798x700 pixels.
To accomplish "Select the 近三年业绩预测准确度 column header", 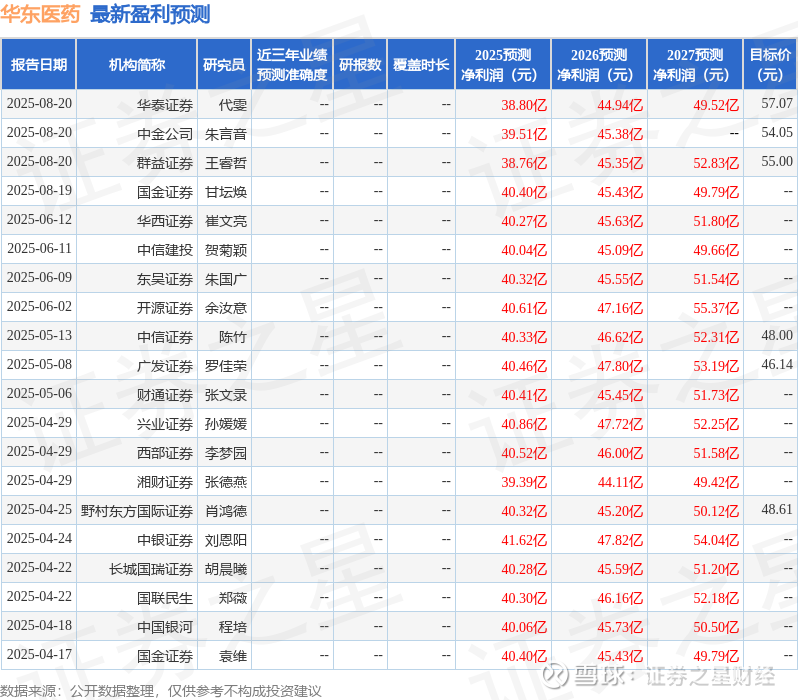I will pos(292,65).
